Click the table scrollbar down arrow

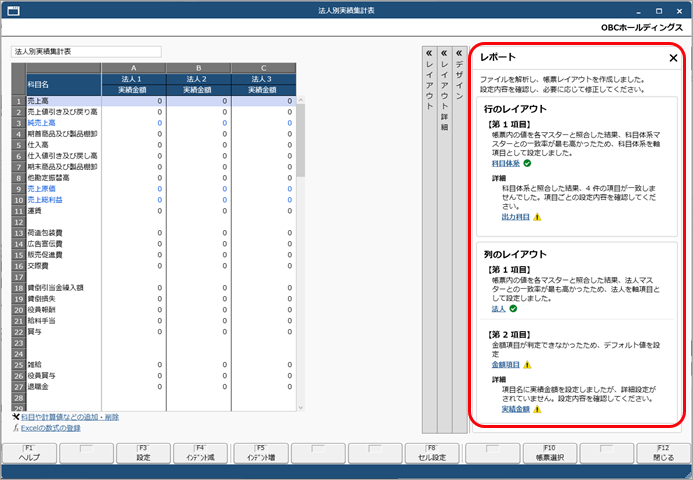pos(301,408)
